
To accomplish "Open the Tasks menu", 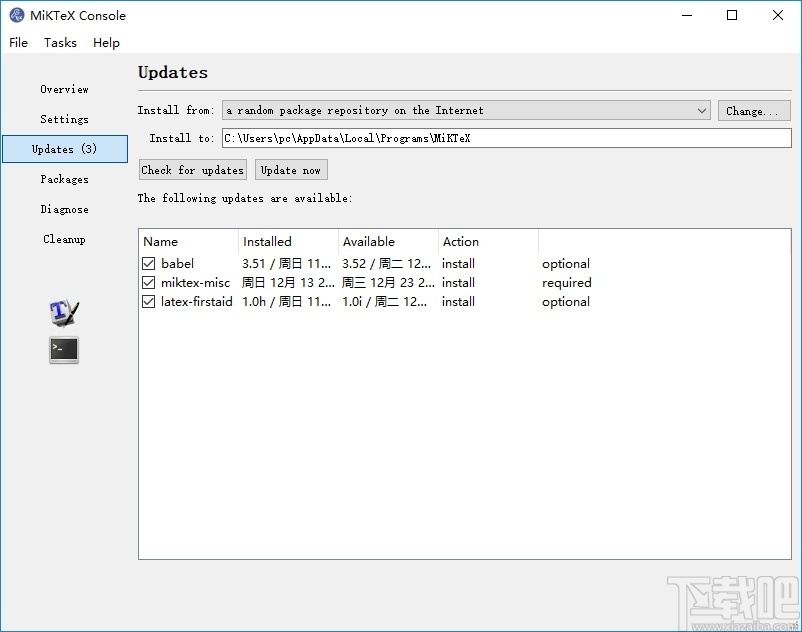I will click(60, 42).
